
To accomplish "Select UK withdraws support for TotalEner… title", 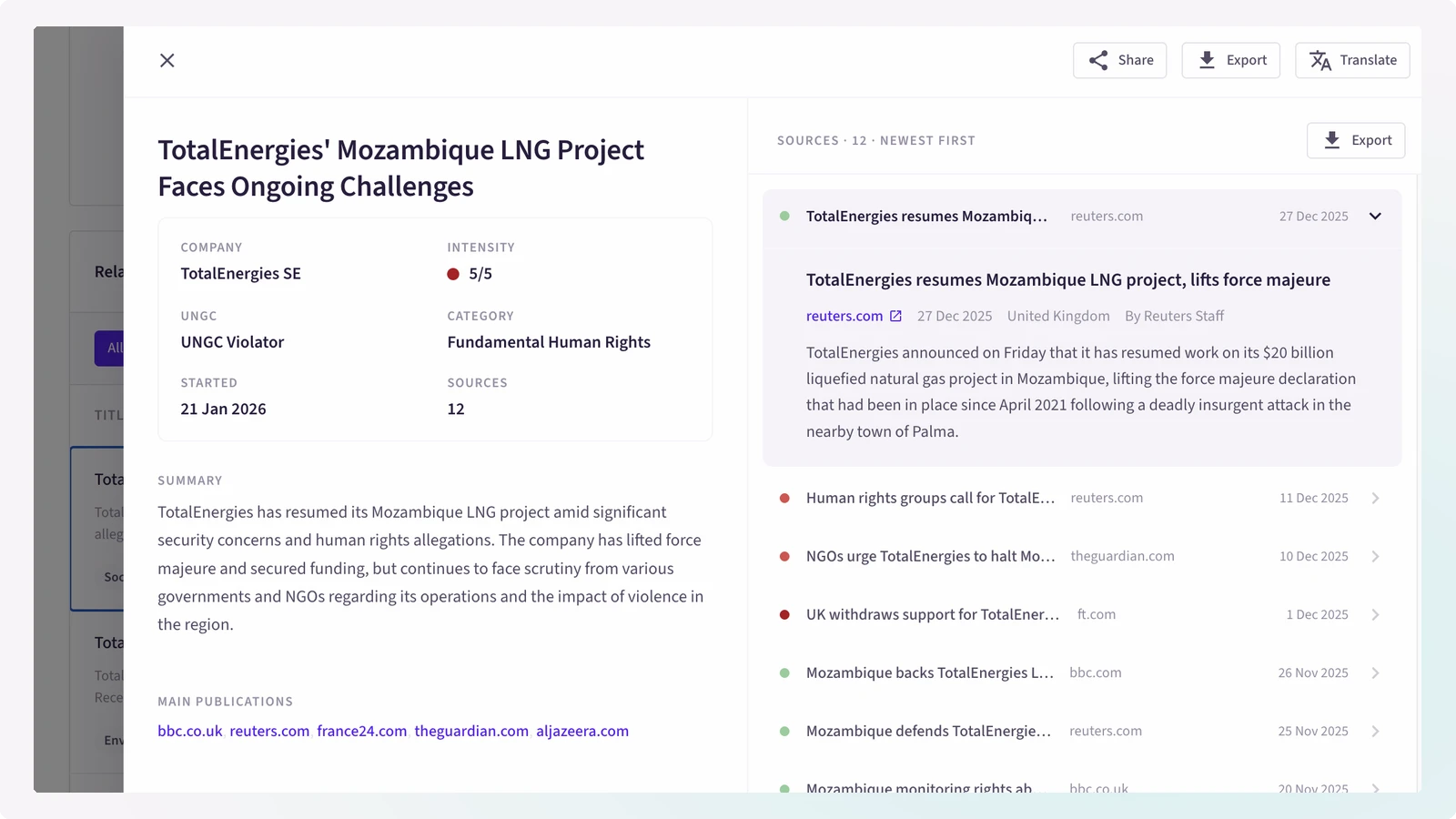I will (933, 615).
